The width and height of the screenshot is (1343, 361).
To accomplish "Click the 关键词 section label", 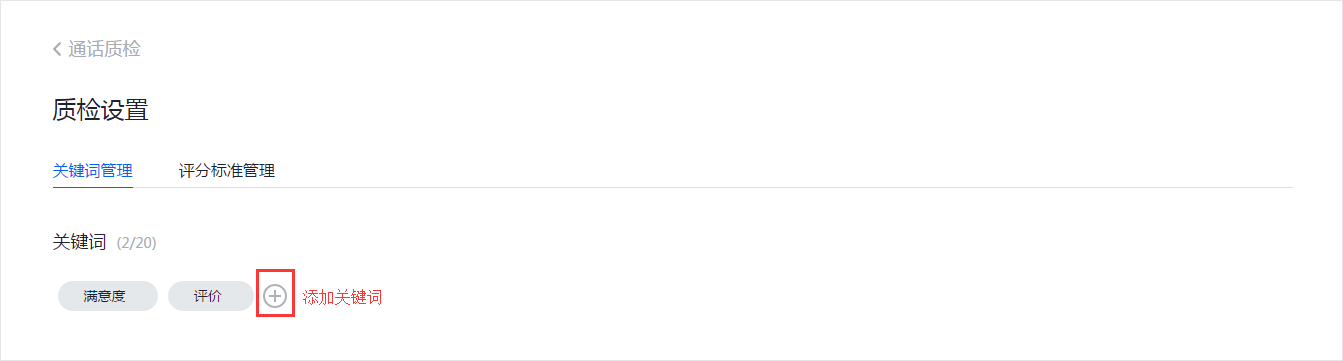I will 79,242.
